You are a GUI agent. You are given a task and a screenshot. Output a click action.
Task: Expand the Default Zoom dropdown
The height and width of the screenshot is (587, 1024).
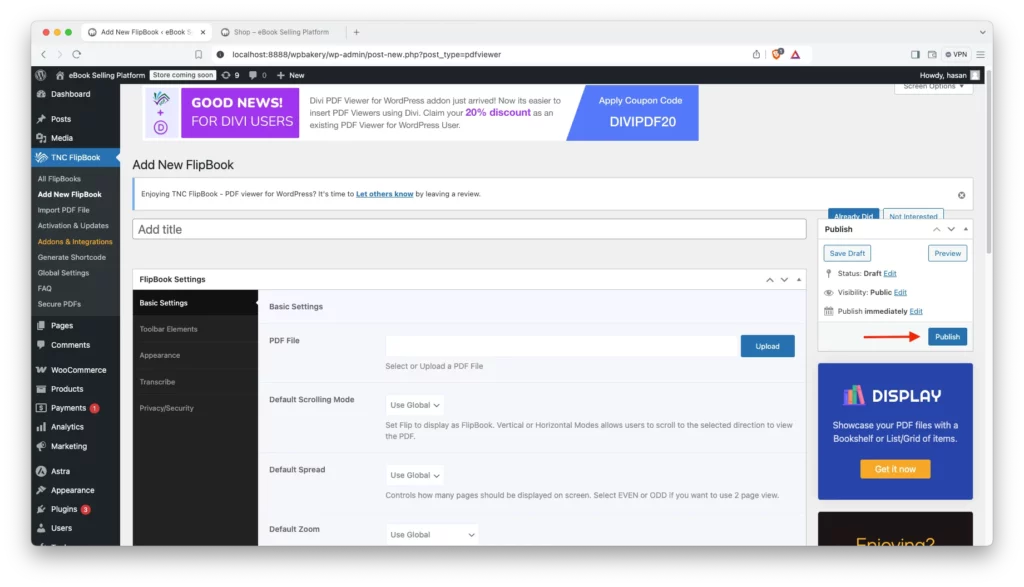[x=432, y=535]
